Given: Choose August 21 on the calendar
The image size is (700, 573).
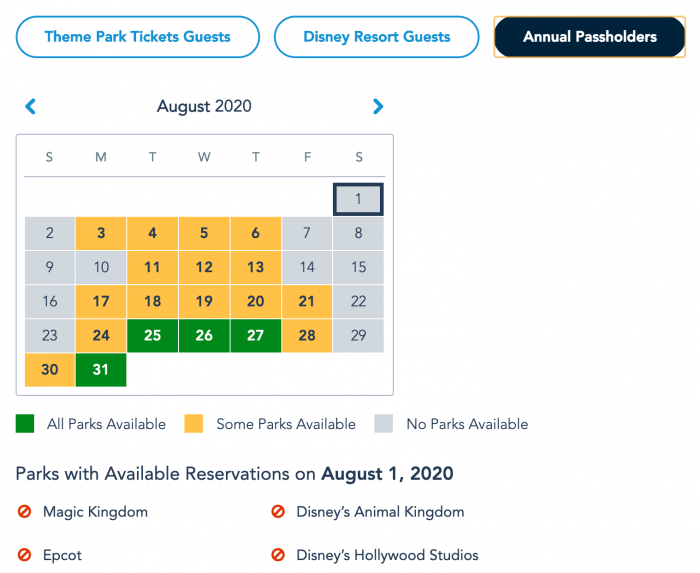Looking at the screenshot, I should coord(306,302).
